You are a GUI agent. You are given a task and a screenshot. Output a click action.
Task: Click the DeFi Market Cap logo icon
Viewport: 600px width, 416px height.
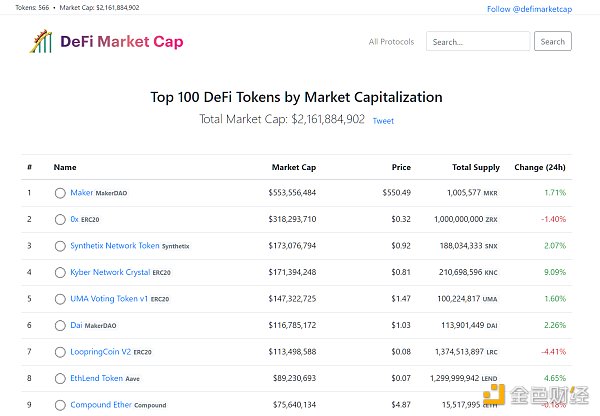click(x=40, y=41)
